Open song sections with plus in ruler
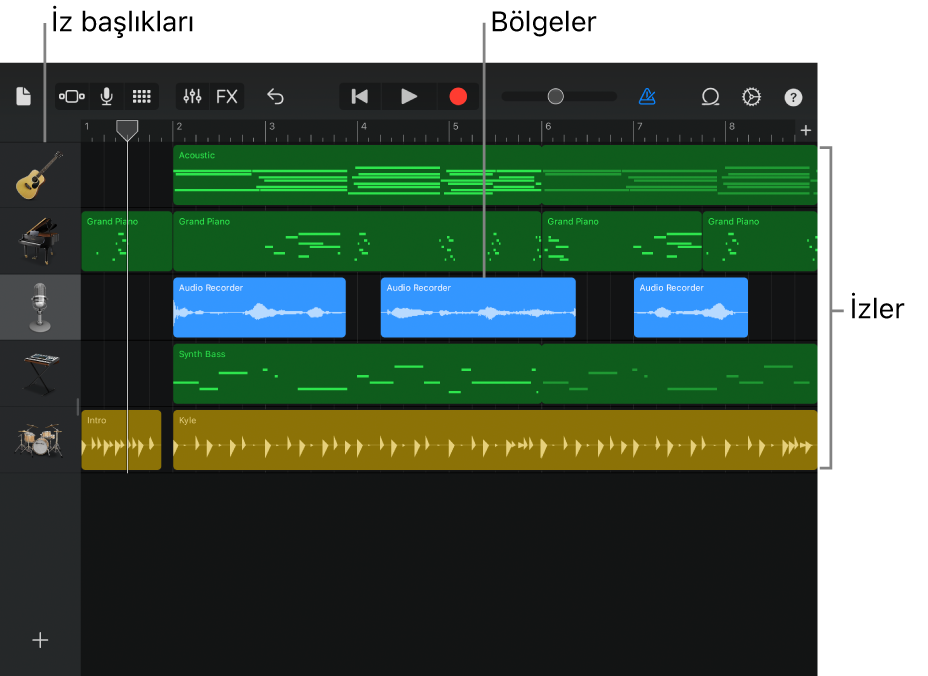 (805, 130)
